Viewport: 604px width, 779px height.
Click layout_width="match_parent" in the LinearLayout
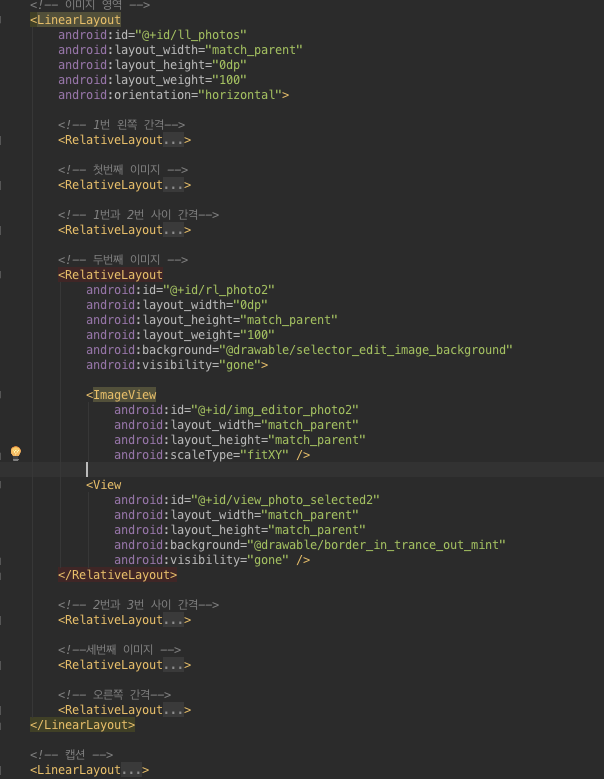(180, 50)
